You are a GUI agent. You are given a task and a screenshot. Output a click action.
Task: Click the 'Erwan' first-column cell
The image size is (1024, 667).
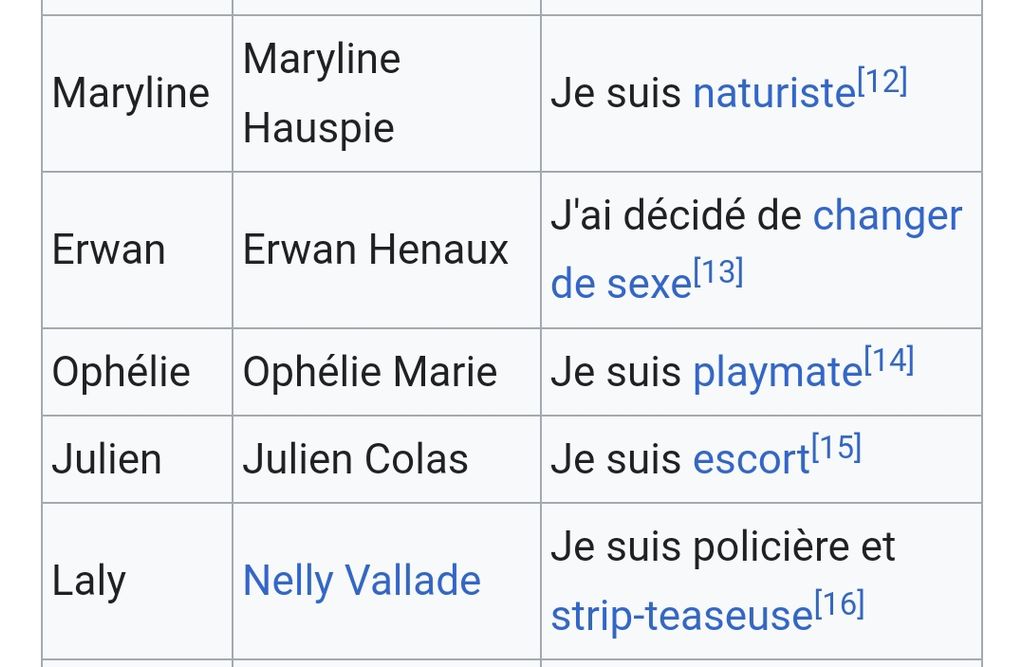tap(109, 250)
